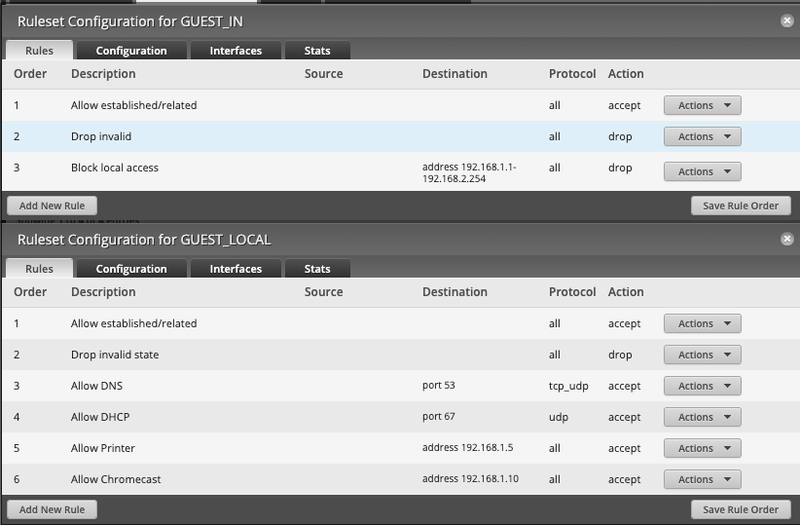Save Rule Order for GUEST_LOCAL
The width and height of the screenshot is (800, 525).
point(741,509)
